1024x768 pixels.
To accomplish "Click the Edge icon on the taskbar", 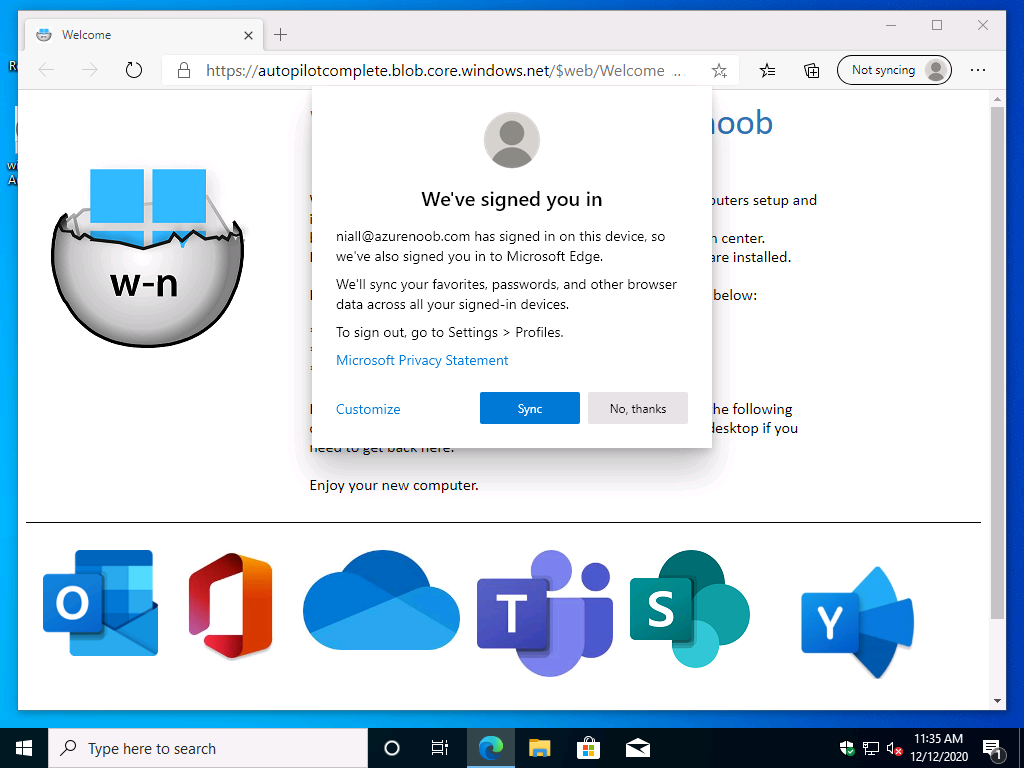I will point(490,748).
